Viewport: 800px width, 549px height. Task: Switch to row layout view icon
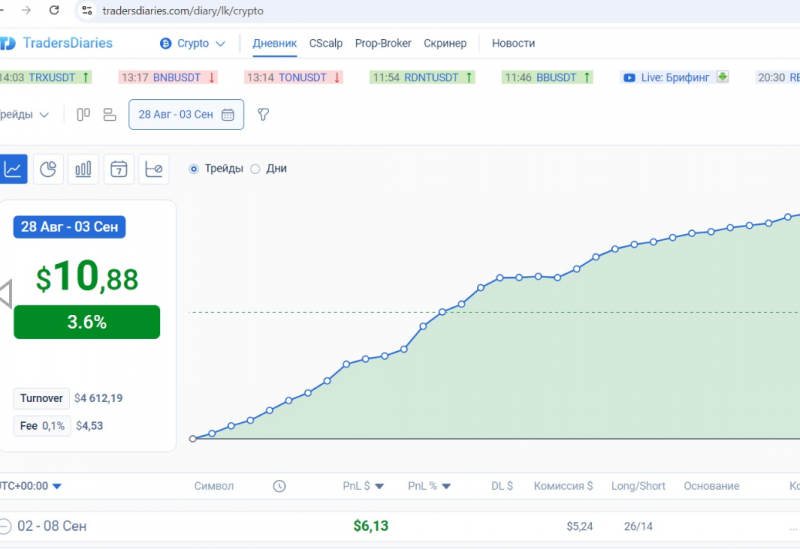[x=110, y=114]
